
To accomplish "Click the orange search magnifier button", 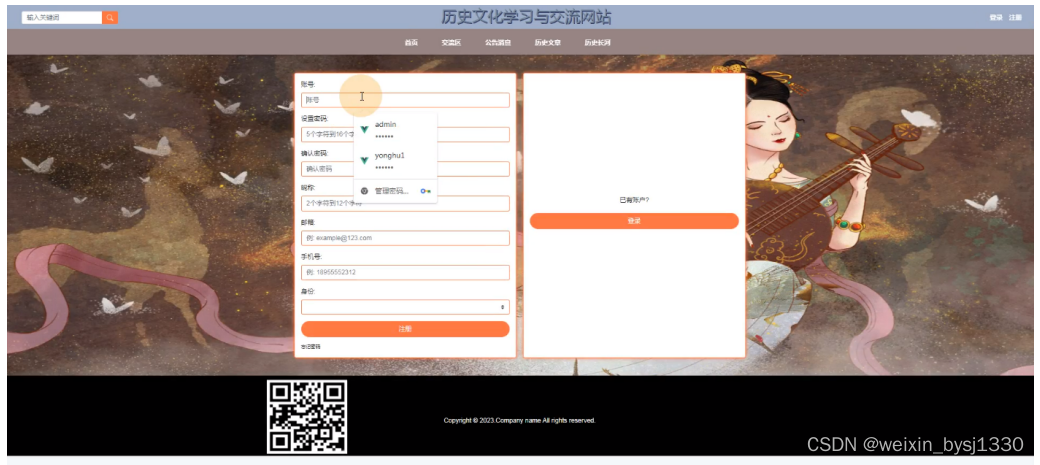I will pyautogui.click(x=109, y=18).
